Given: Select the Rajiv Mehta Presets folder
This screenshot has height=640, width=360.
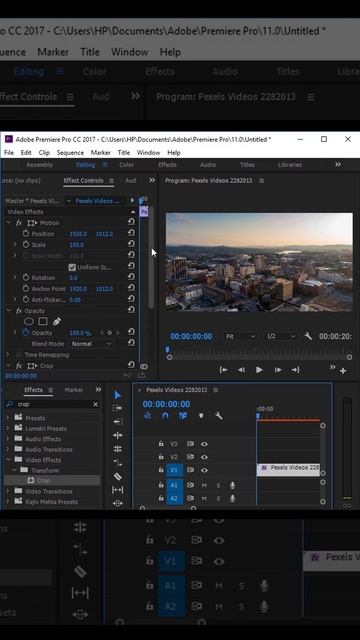Looking at the screenshot, I should point(52,502).
